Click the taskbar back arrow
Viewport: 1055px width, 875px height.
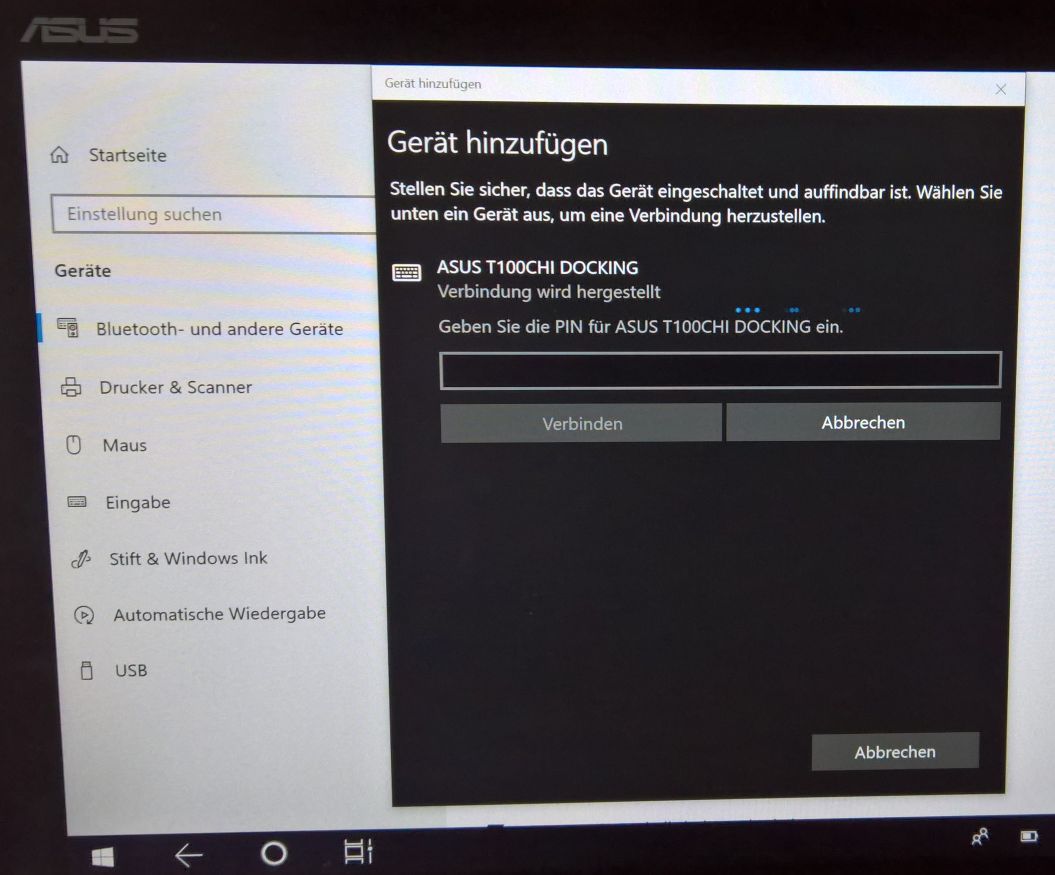click(188, 855)
